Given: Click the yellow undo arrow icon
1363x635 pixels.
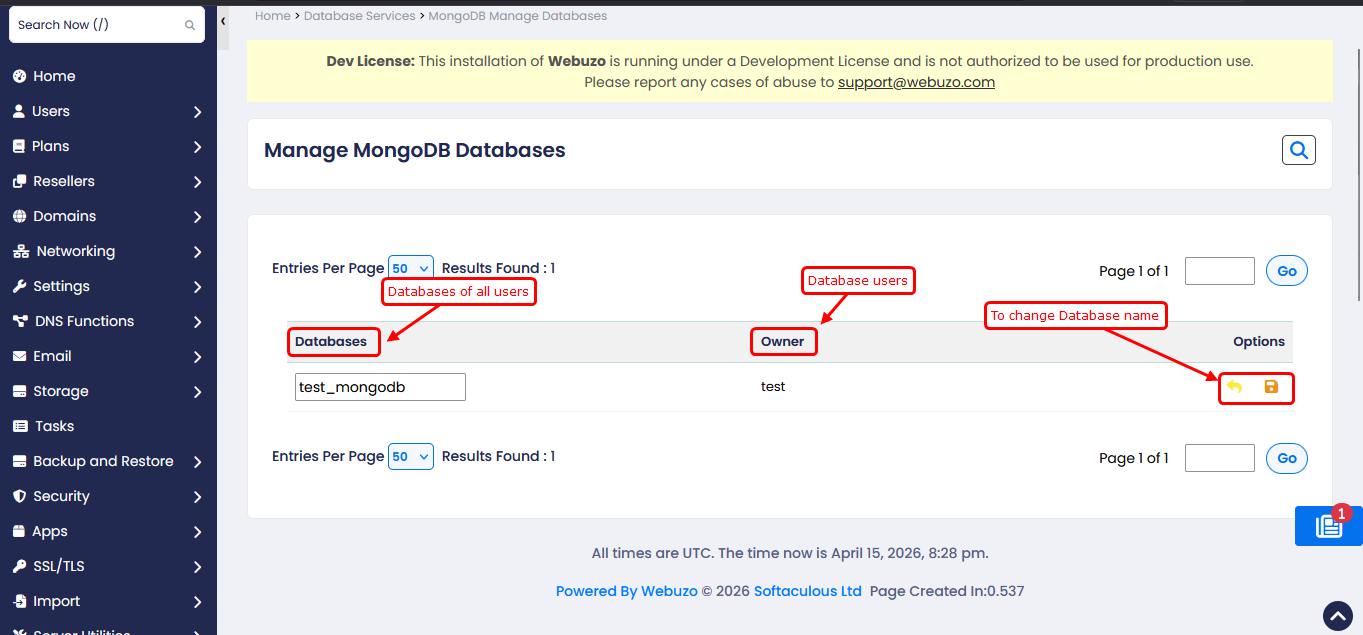Looking at the screenshot, I should tap(1235, 387).
